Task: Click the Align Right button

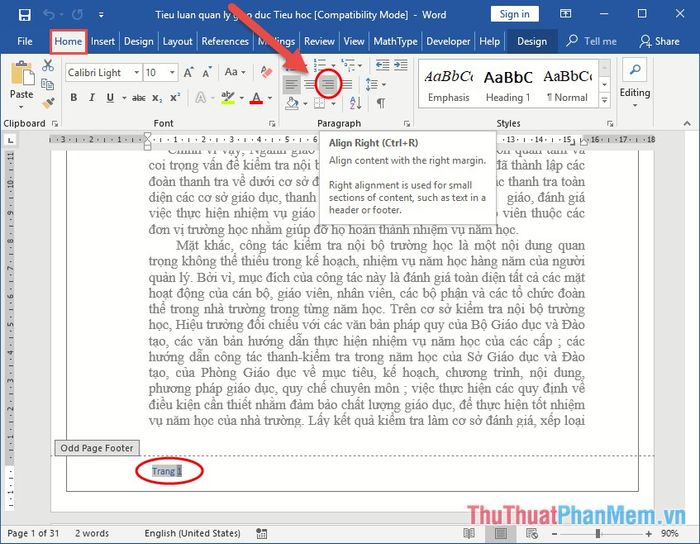Action: pyautogui.click(x=329, y=84)
